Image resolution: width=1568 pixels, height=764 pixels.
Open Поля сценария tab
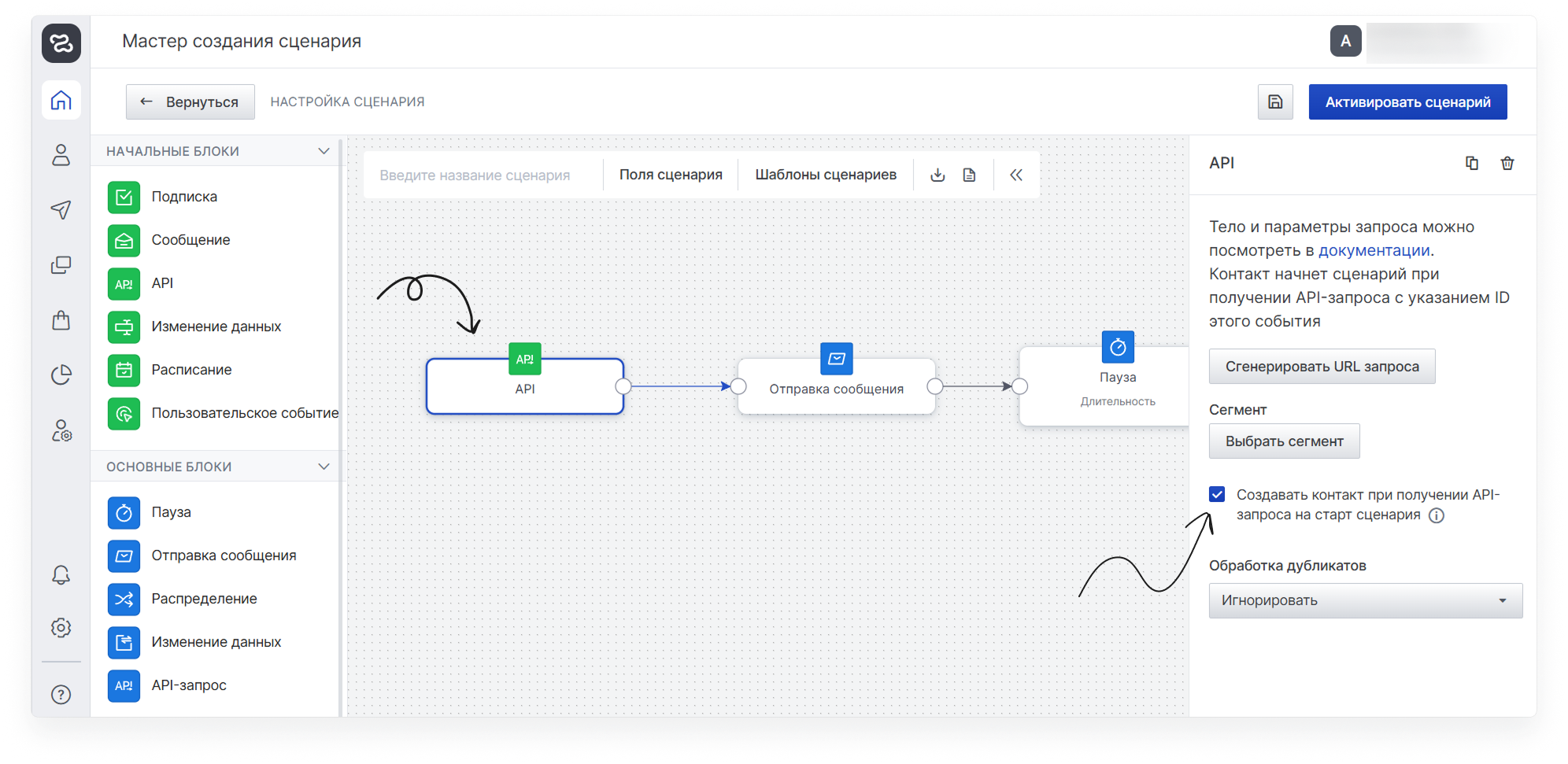pyautogui.click(x=670, y=175)
